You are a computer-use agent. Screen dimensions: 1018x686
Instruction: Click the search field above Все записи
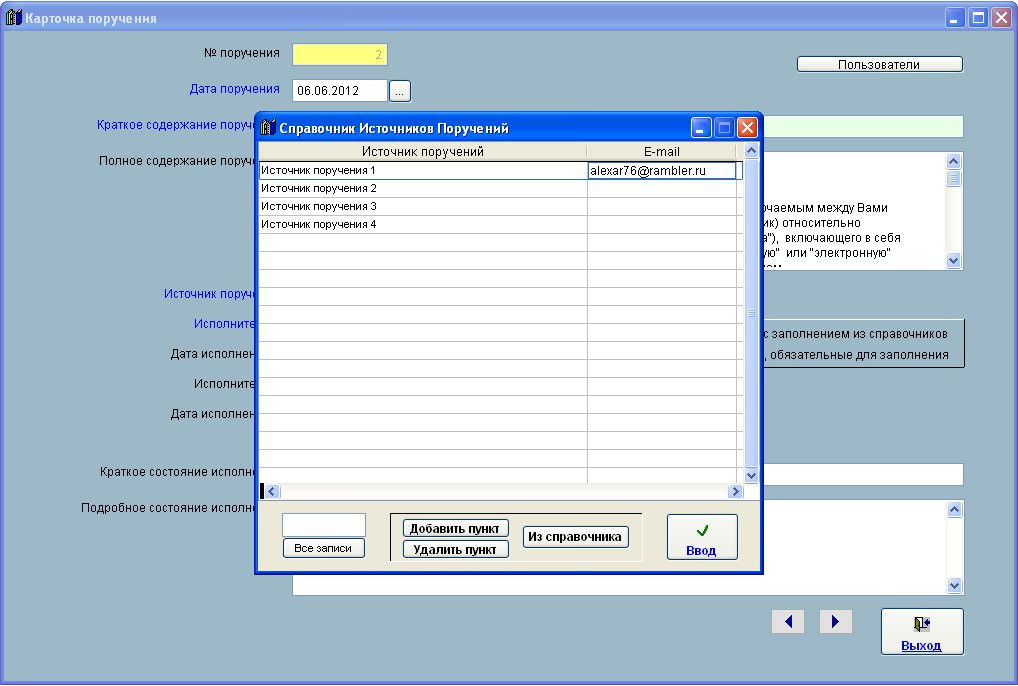pyautogui.click(x=323, y=525)
